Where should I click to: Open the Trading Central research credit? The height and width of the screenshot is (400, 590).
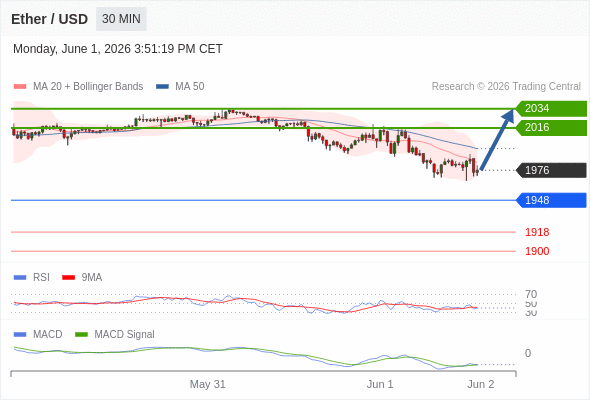pos(506,87)
